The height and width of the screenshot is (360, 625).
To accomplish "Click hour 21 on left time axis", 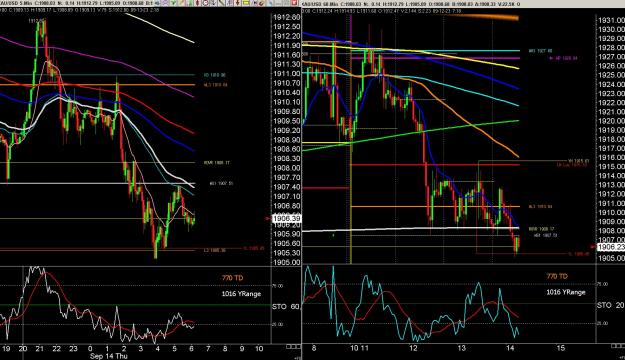I will (39, 349).
